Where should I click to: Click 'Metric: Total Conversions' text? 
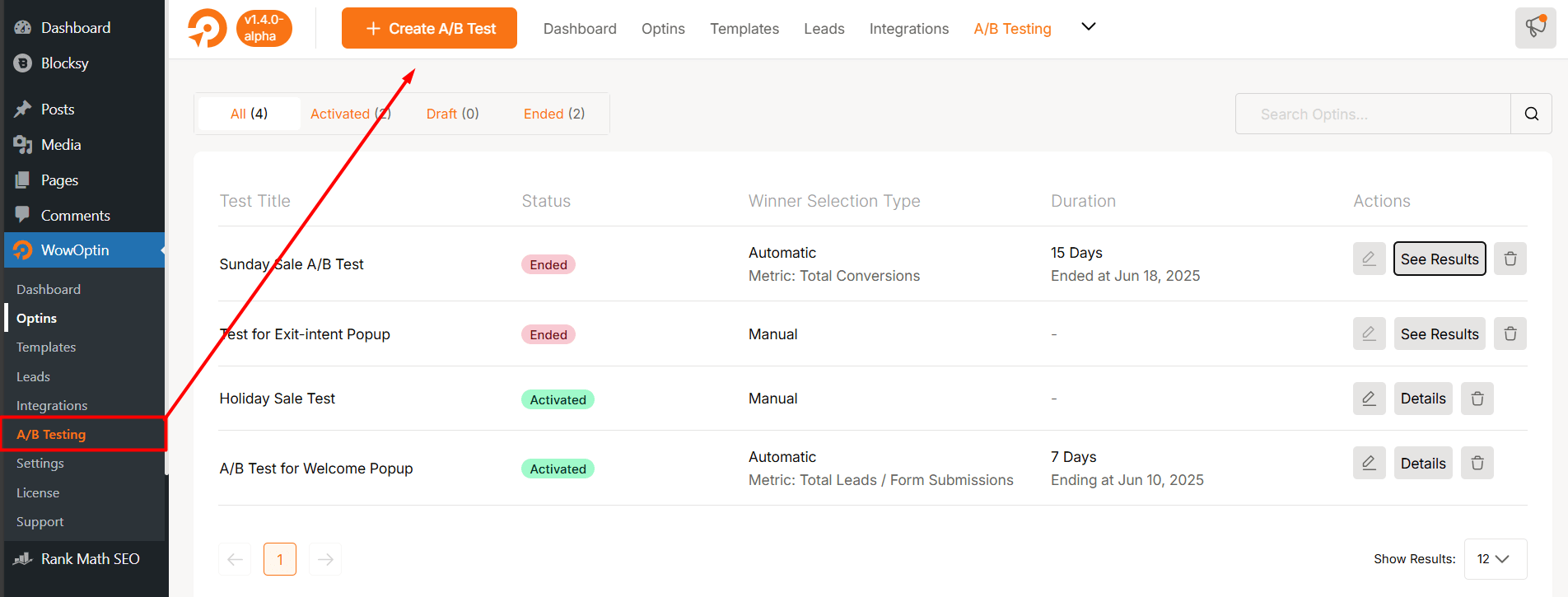pyautogui.click(x=834, y=275)
